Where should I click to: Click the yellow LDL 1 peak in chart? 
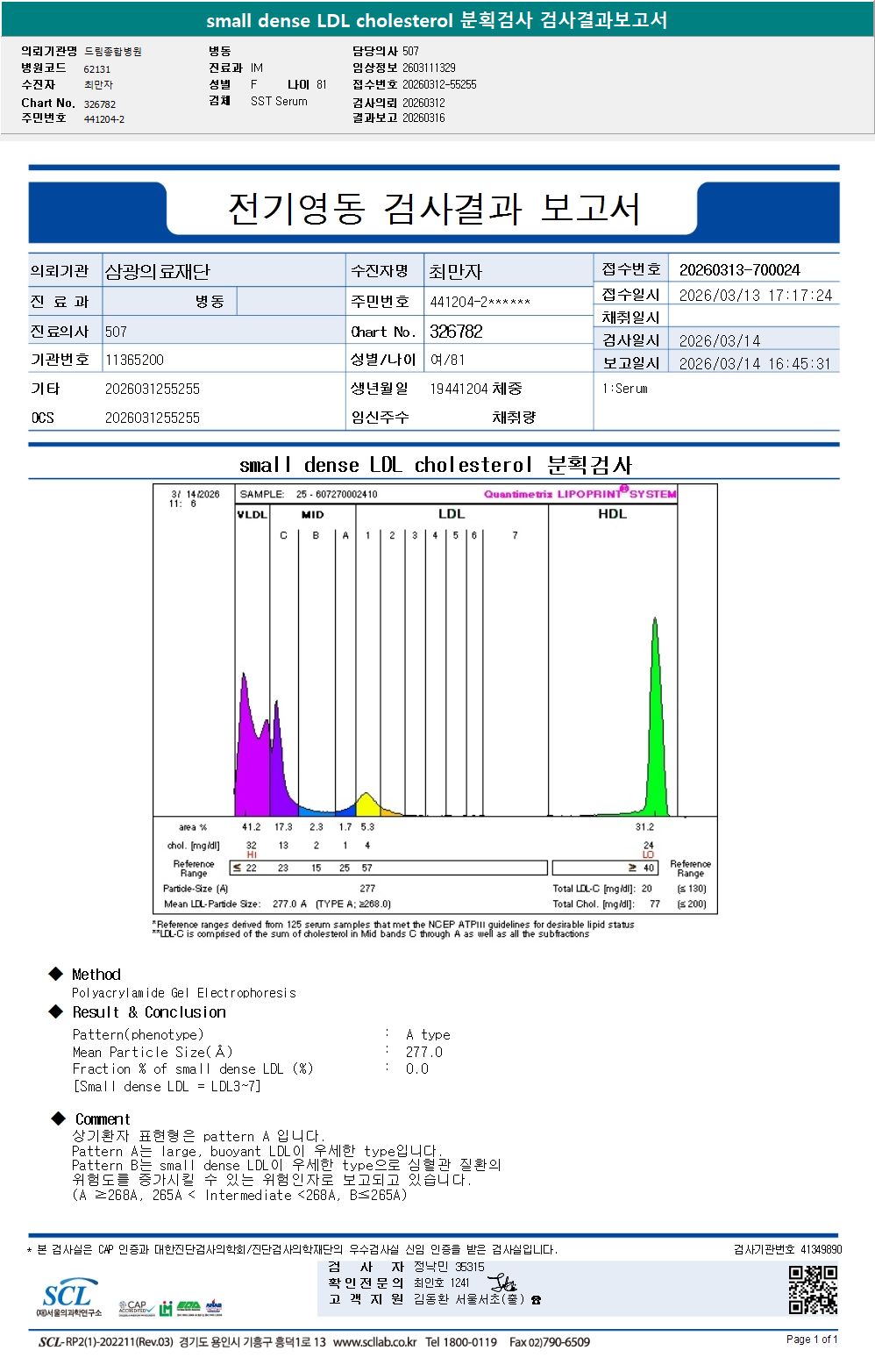366,804
